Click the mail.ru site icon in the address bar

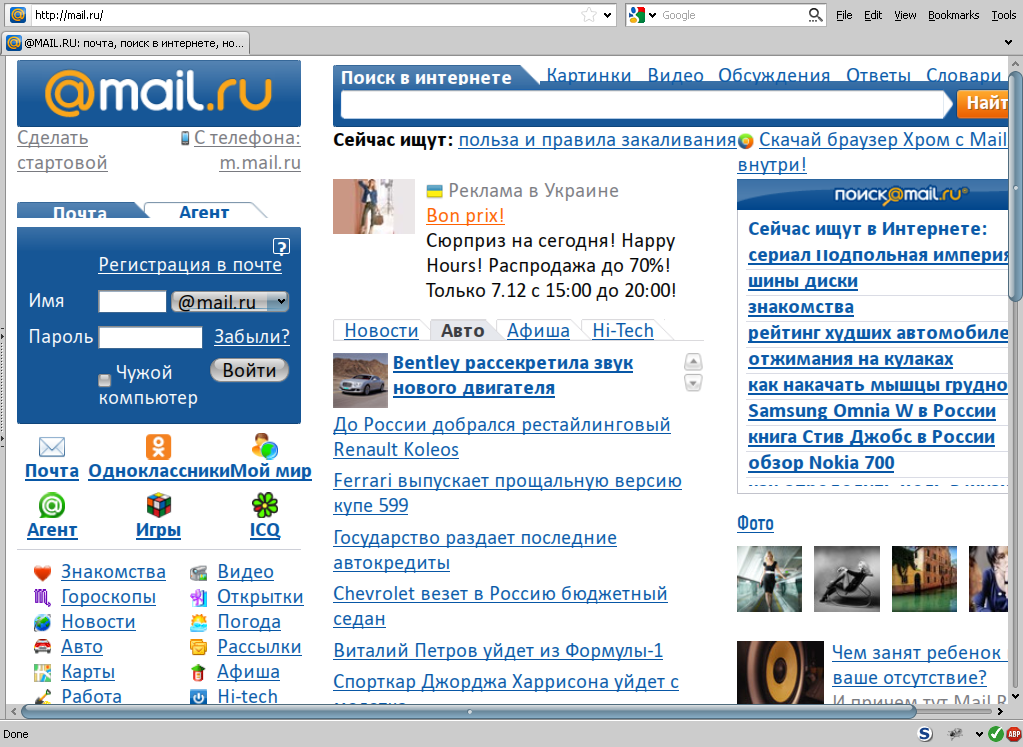18,14
